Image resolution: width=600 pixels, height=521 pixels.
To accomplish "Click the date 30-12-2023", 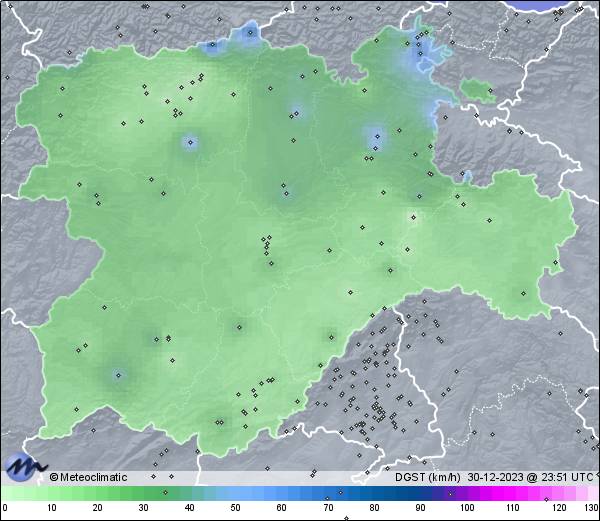I will [x=495, y=477].
